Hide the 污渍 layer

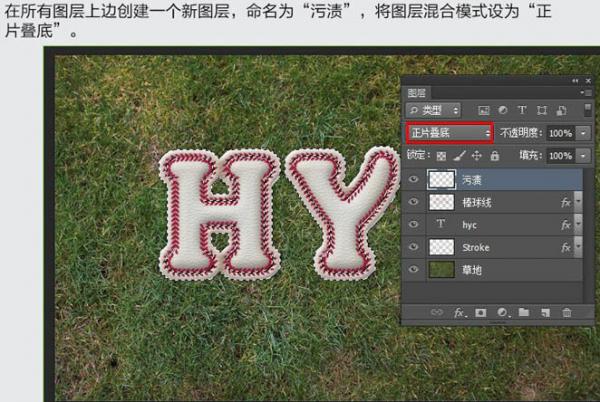(x=414, y=180)
